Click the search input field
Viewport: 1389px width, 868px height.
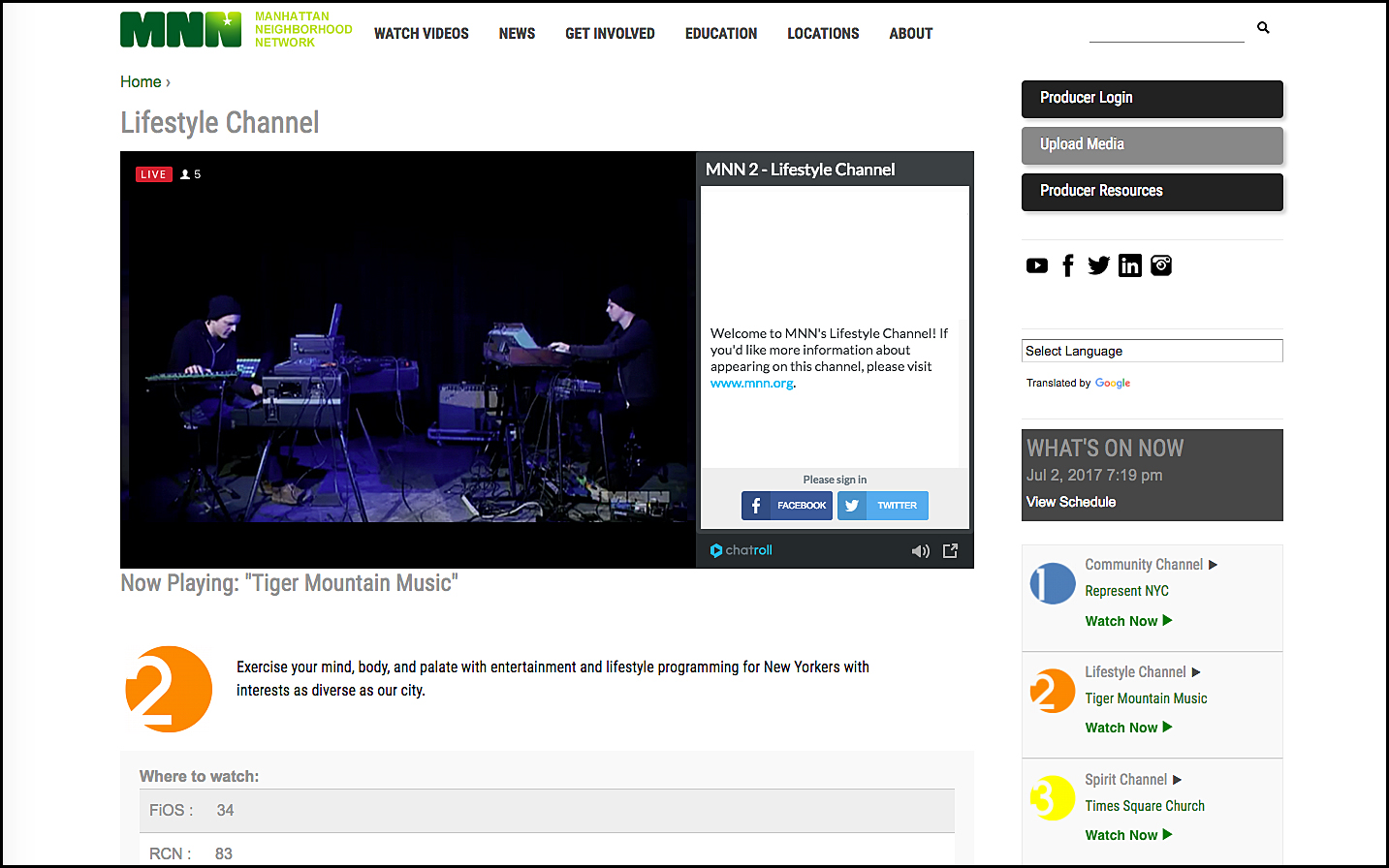[1167, 30]
